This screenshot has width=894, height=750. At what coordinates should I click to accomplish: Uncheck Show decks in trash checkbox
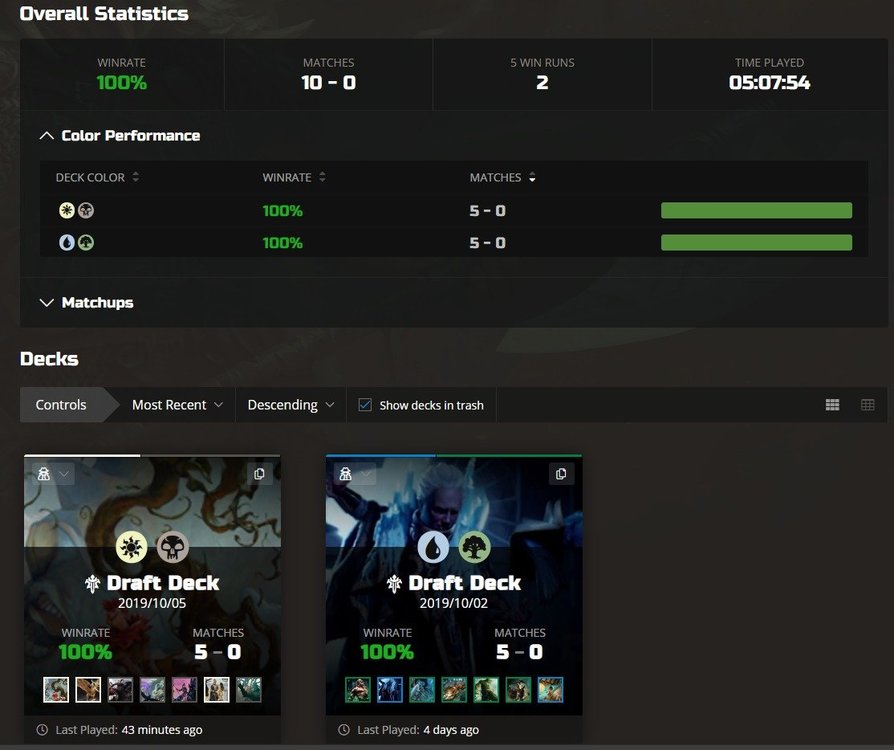(365, 405)
